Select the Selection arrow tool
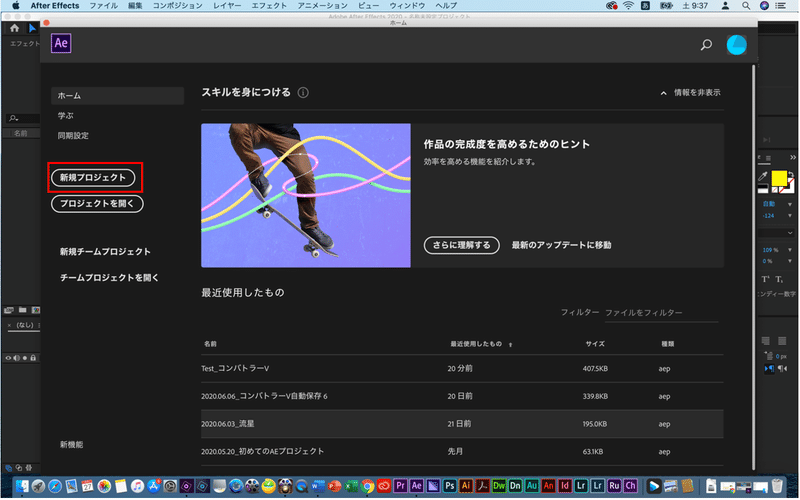 [x=32, y=28]
